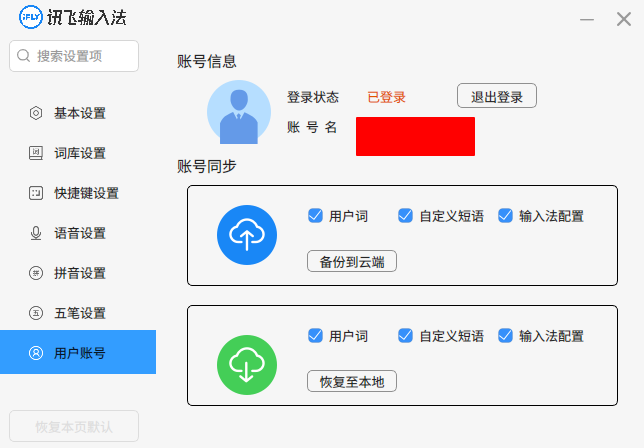Viewport: 644px width, 448px height.
Task: Click the search magnifier icon
Action: tap(23, 56)
